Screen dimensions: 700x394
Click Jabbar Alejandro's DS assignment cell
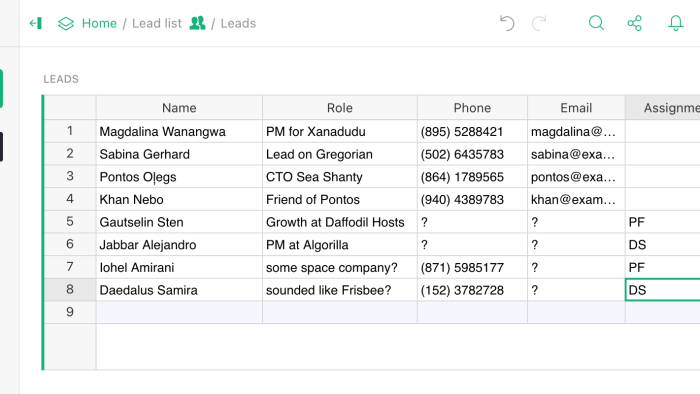pos(662,245)
